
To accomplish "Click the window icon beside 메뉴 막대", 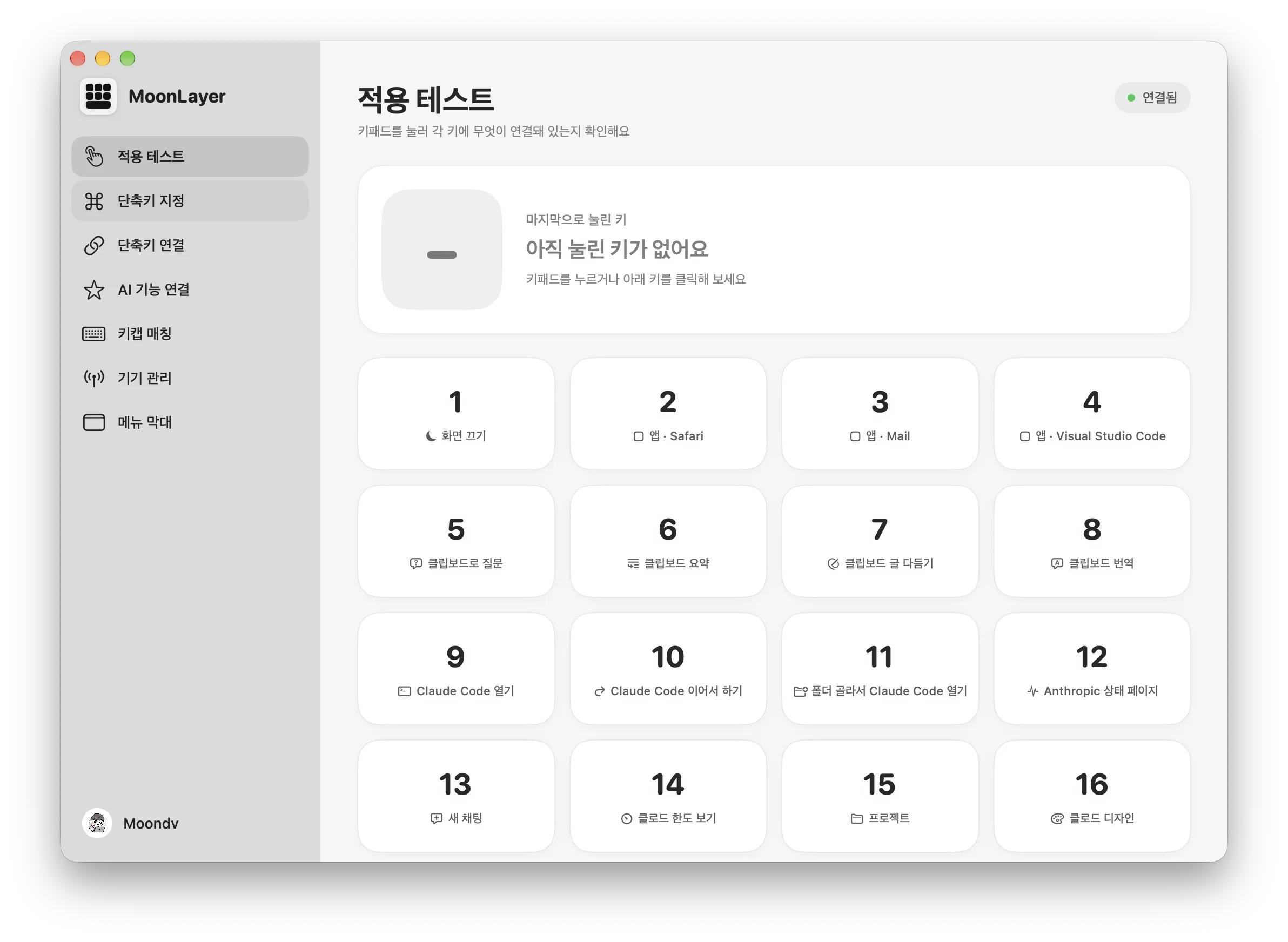I will 94,422.
